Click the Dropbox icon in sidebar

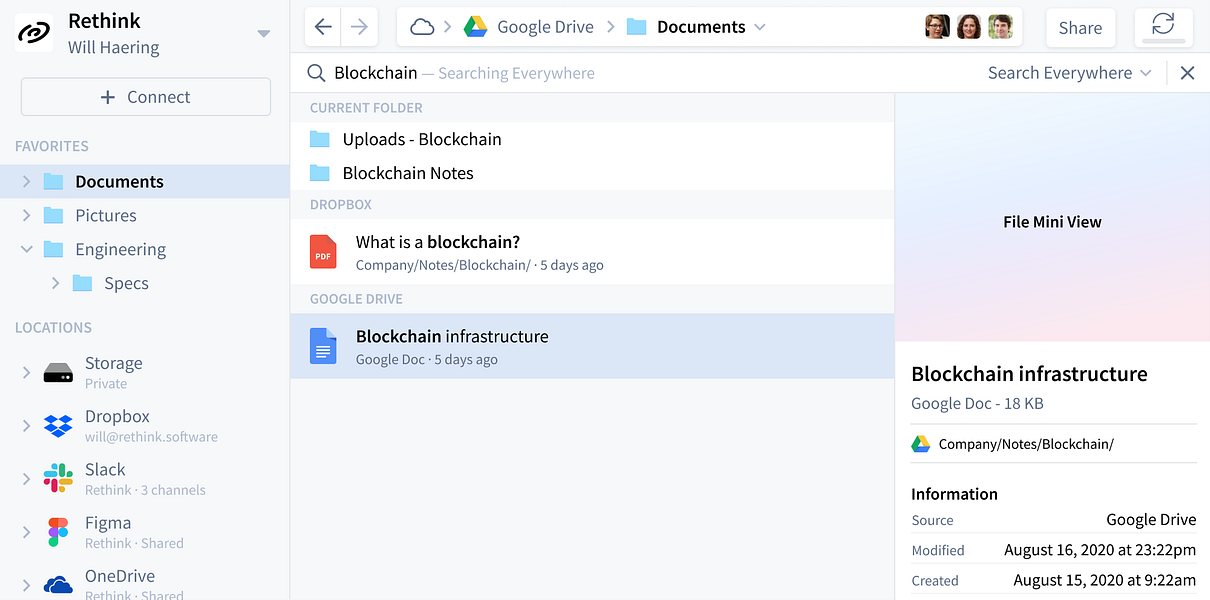point(58,426)
